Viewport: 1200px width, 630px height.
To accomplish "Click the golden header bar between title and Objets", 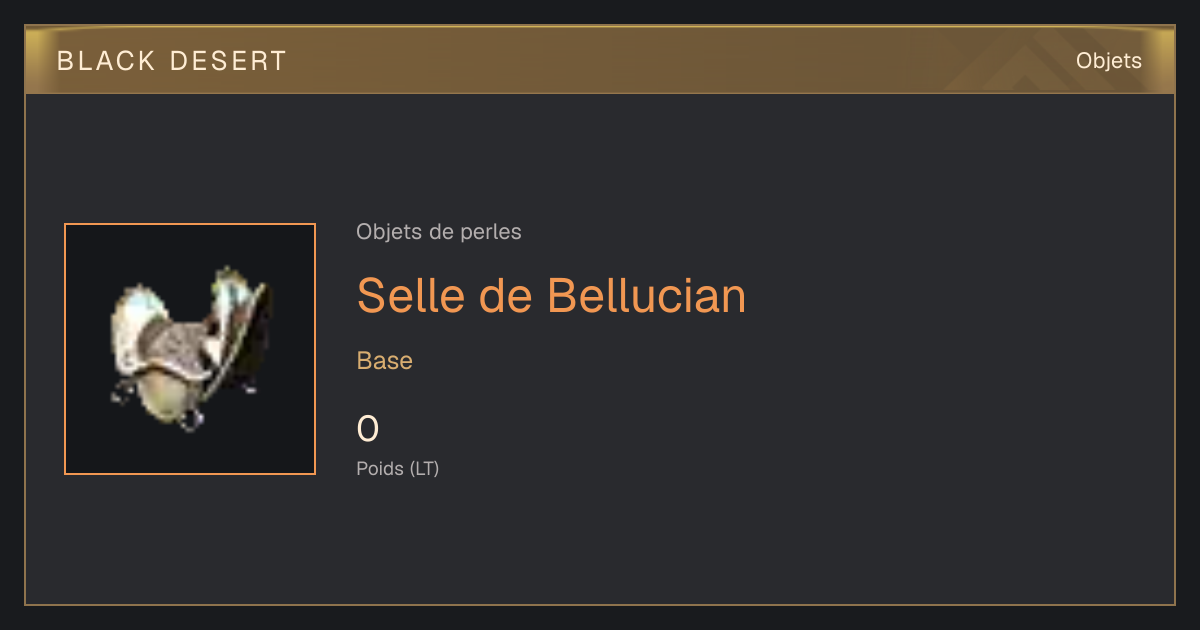I will 680,61.
